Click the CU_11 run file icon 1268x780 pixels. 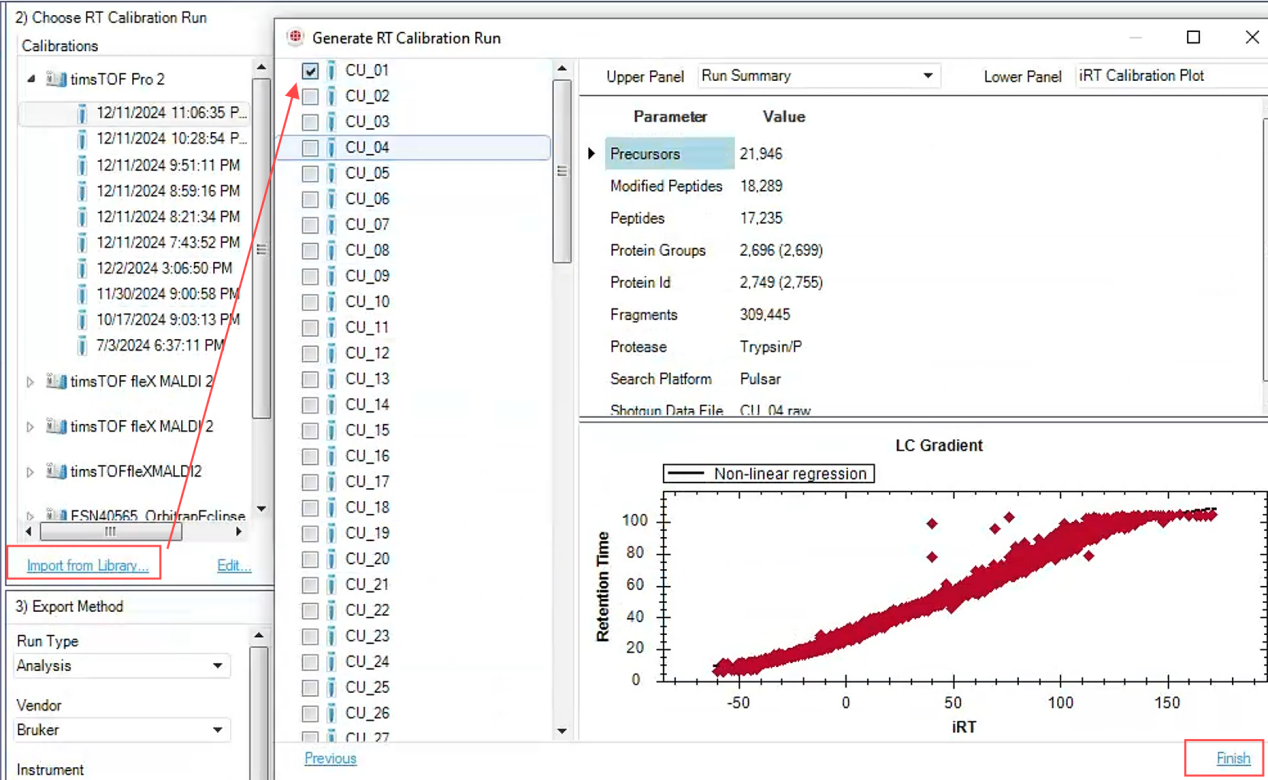pyautogui.click(x=332, y=328)
